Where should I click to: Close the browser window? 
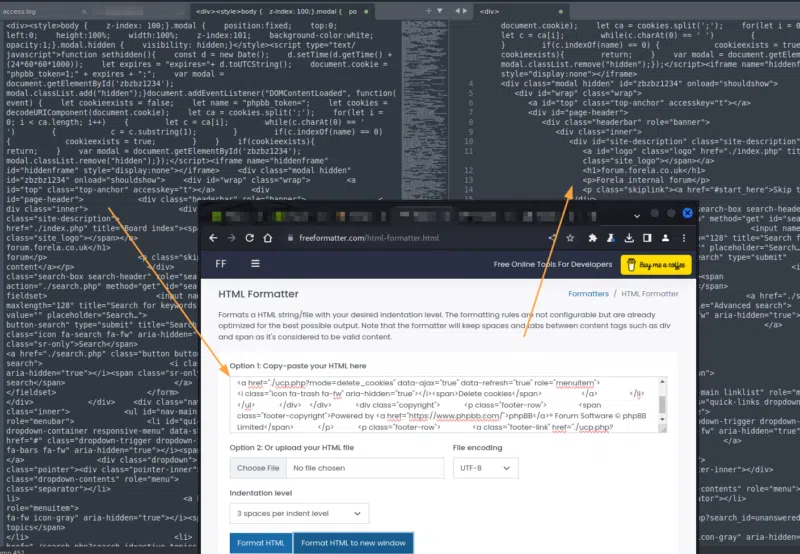pyautogui.click(x=687, y=213)
